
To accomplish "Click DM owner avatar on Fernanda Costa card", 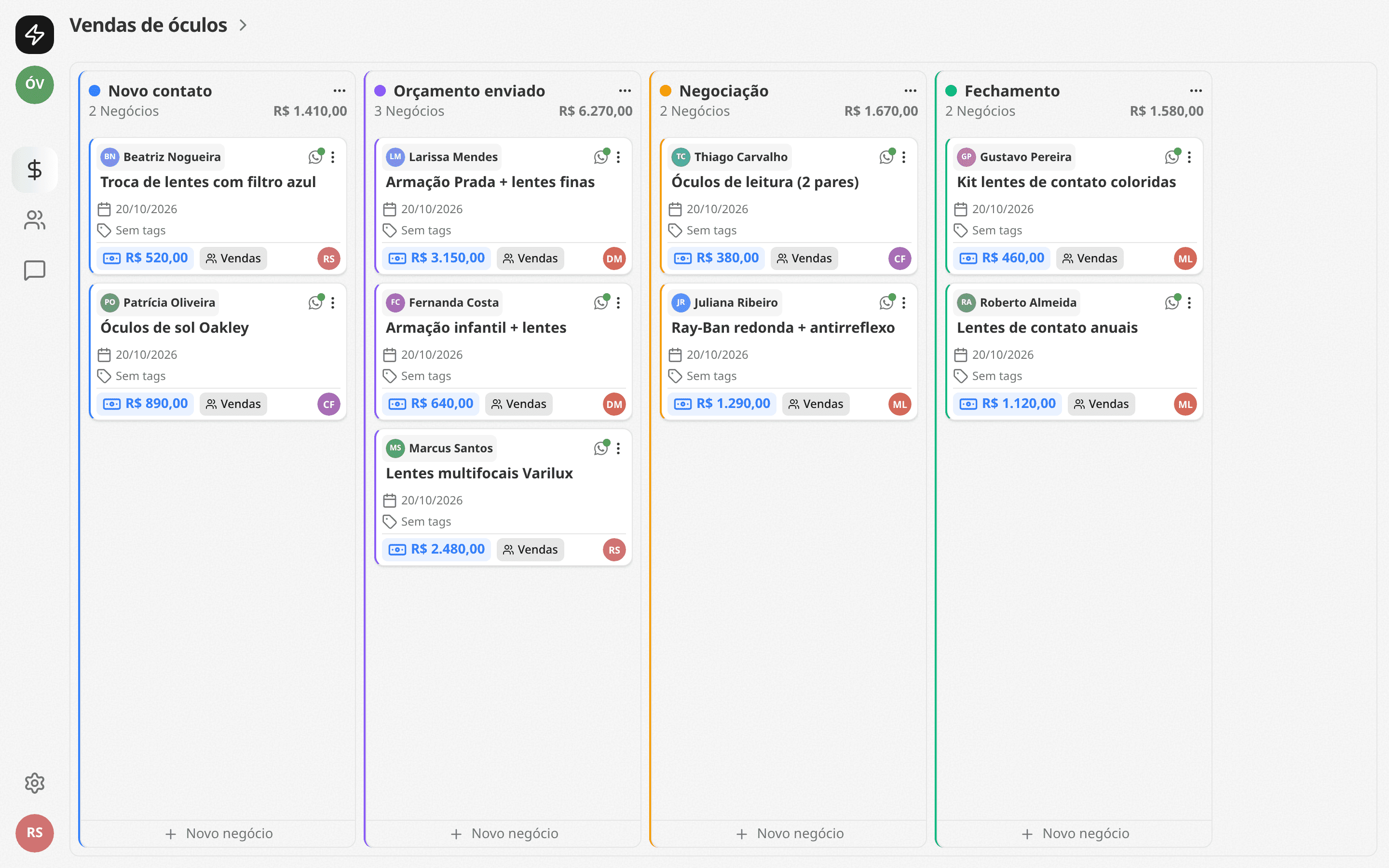I will tap(614, 404).
